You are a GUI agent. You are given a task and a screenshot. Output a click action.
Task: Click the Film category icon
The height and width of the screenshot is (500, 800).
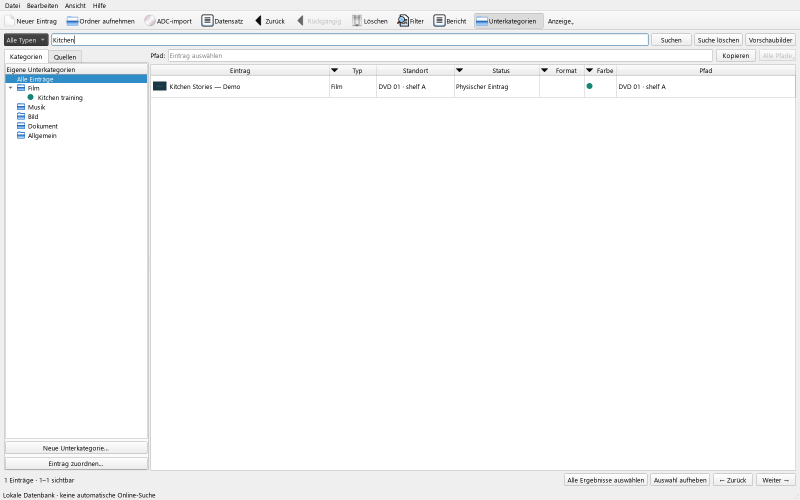point(21,88)
